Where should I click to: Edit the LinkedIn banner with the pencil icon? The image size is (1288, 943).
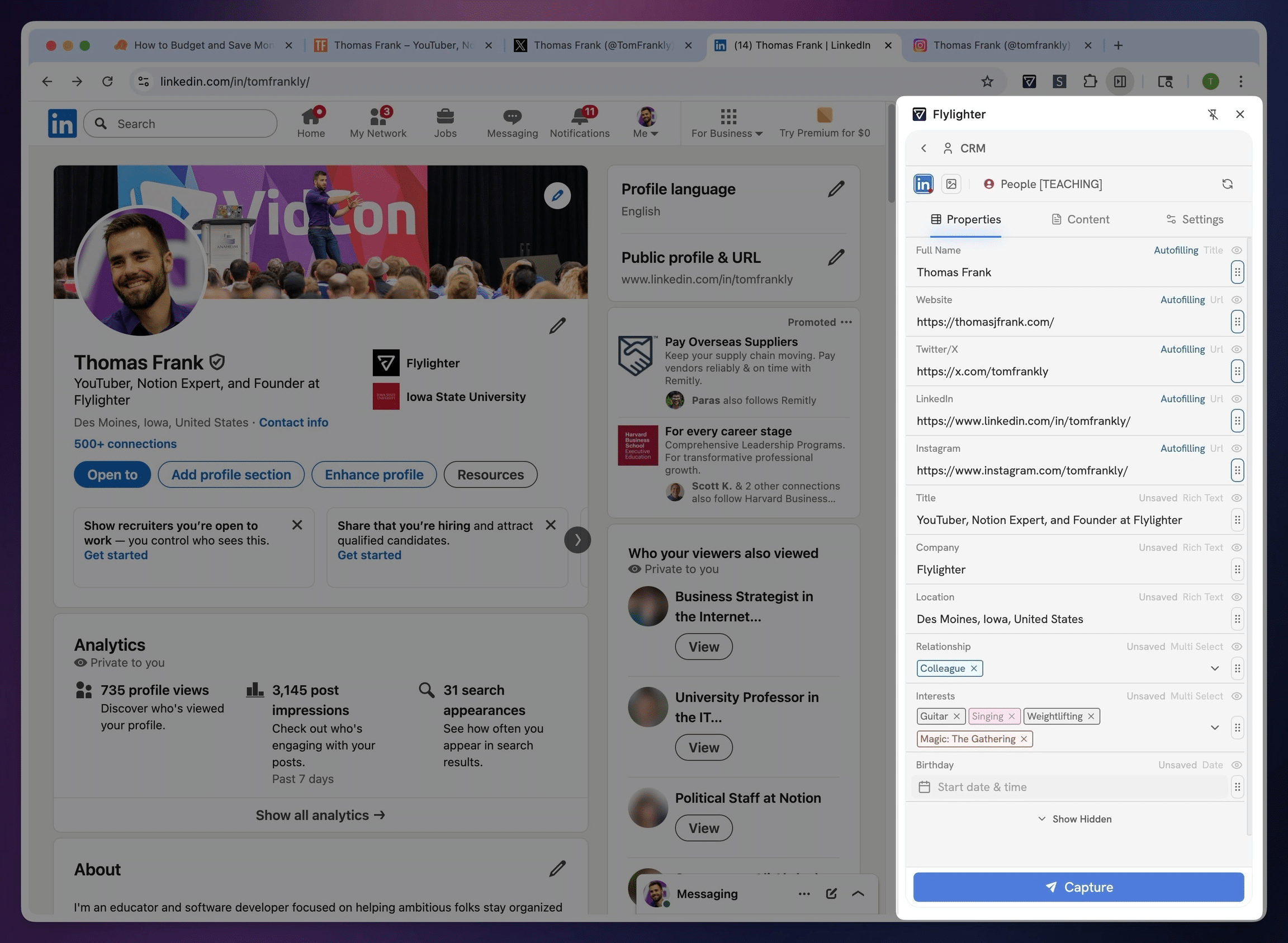pos(557,196)
